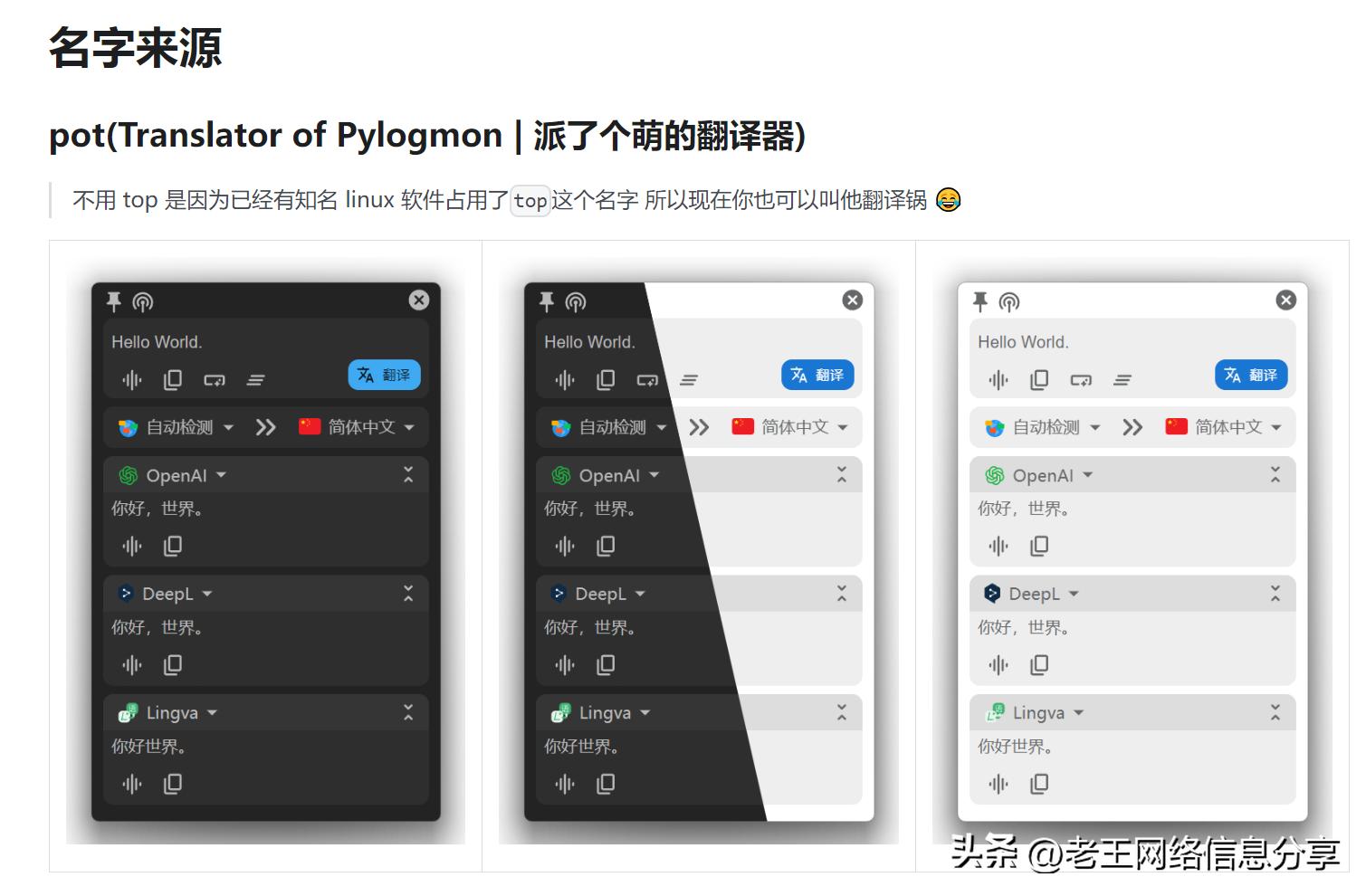The width and height of the screenshot is (1366, 896).
Task: Toggle pin mode in the light window
Action: click(x=980, y=301)
